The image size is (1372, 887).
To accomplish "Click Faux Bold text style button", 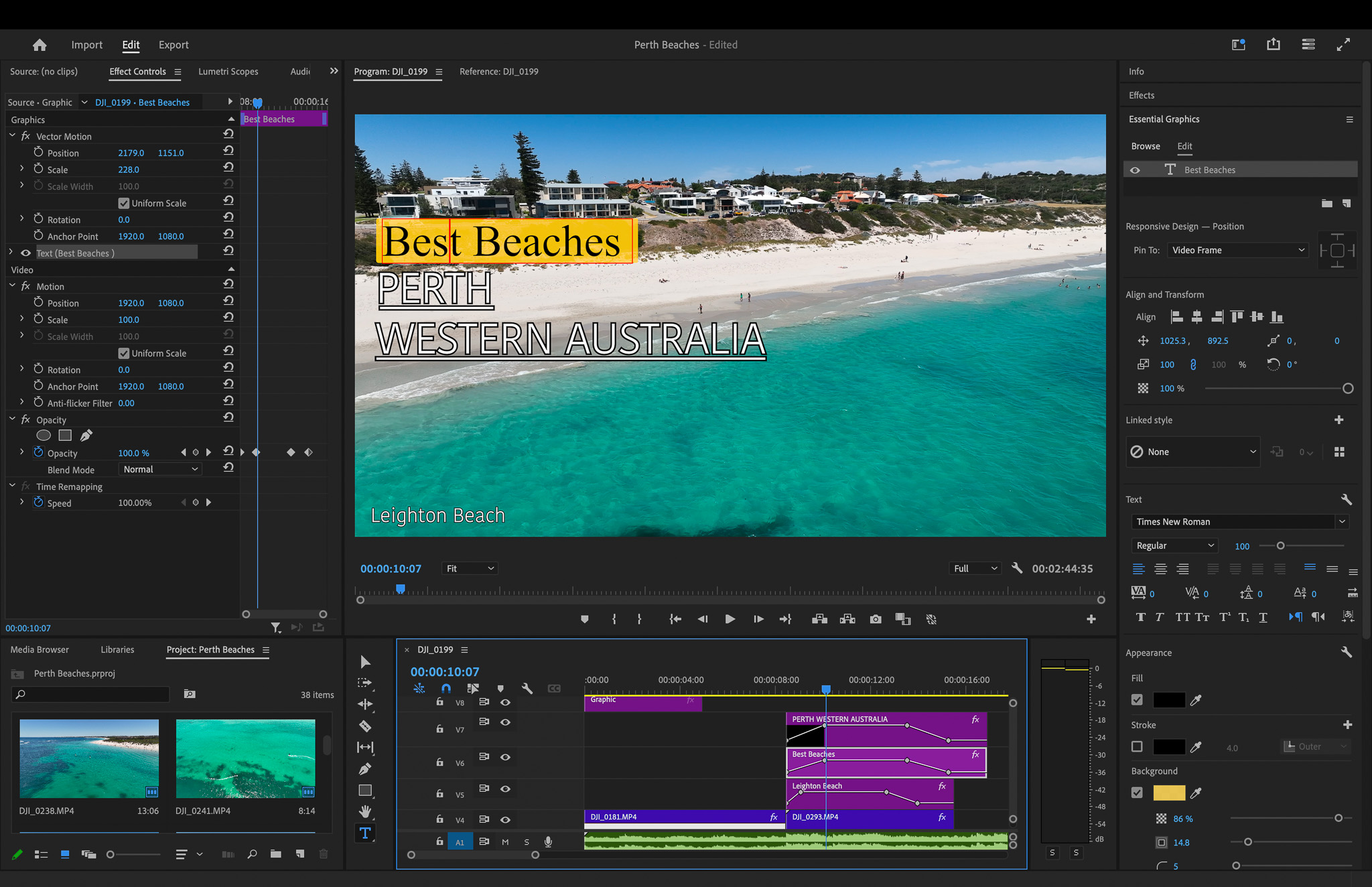I will click(1140, 617).
